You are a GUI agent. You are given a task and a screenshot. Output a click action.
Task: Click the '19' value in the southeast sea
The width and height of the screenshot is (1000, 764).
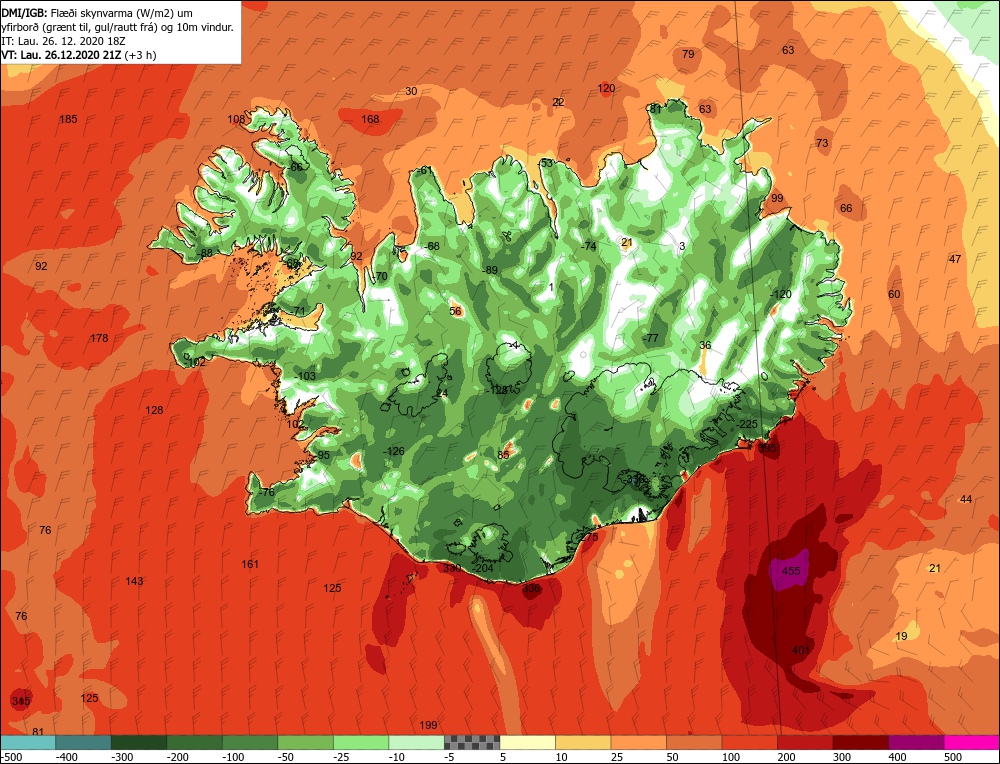(901, 636)
